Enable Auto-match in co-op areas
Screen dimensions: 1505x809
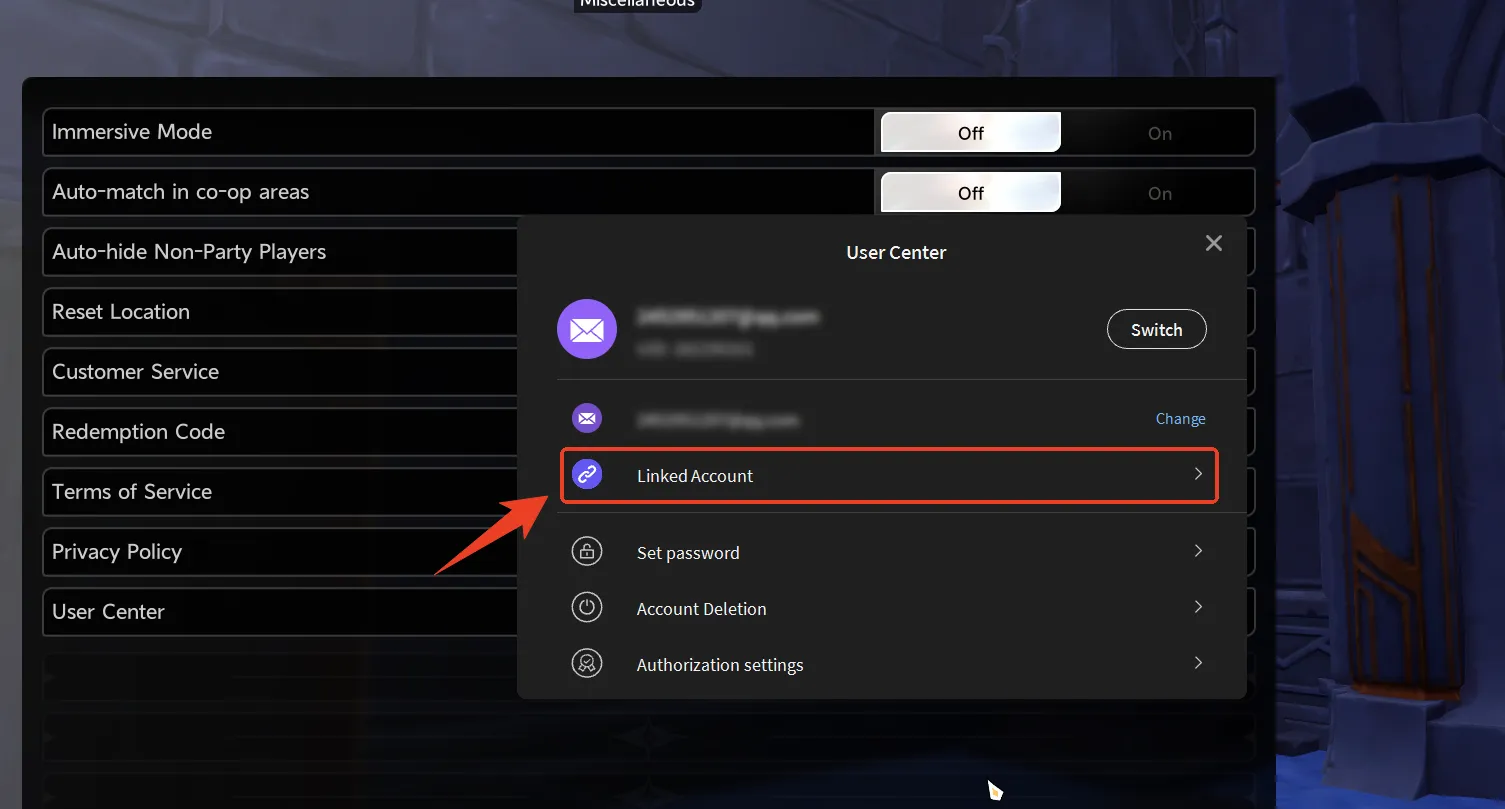tap(1159, 193)
